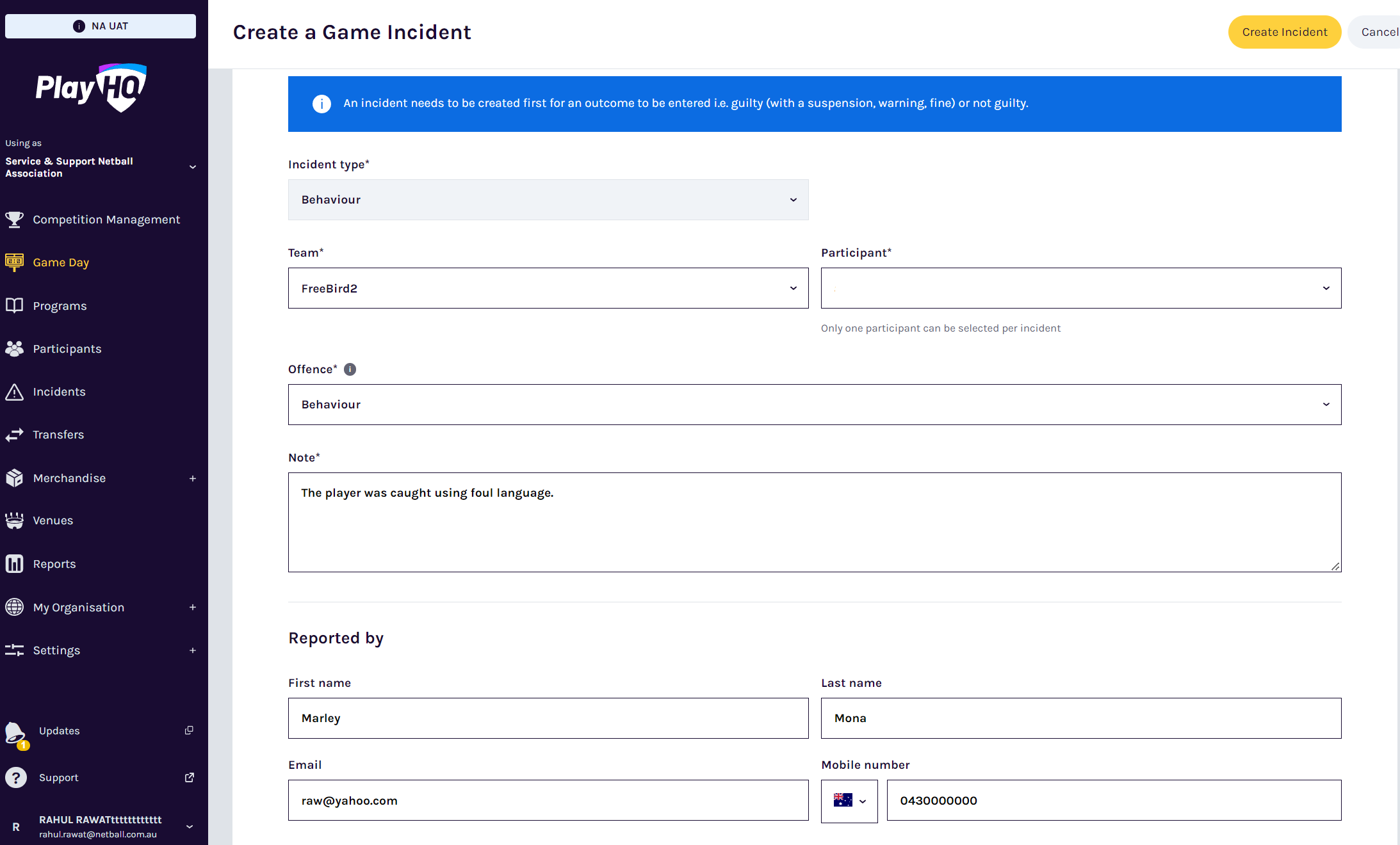
Task: Click the Merchandise menu label
Action: click(69, 478)
